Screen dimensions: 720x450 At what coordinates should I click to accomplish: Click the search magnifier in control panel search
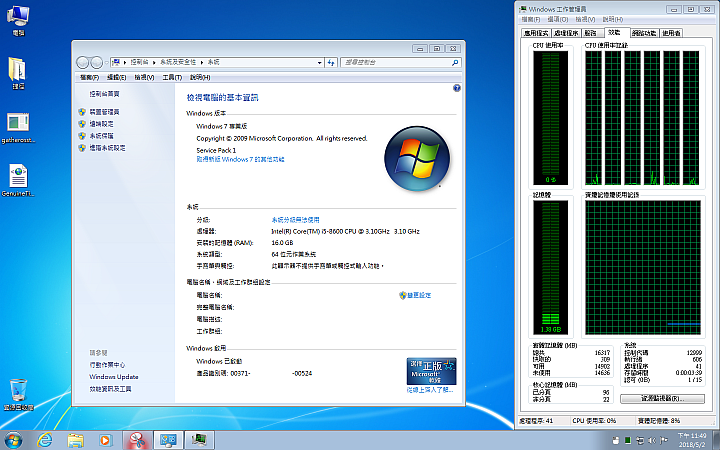coord(455,62)
